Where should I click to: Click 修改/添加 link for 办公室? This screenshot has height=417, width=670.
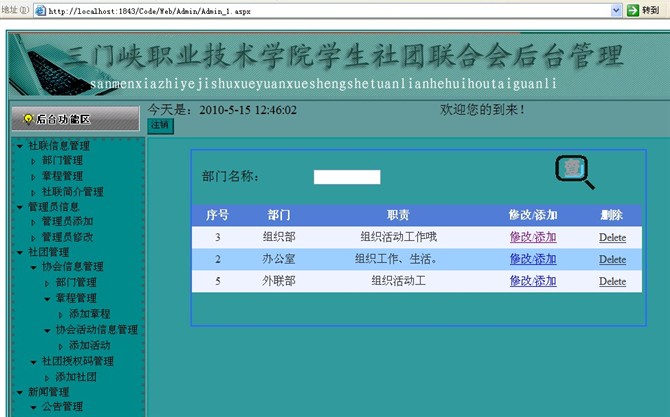tap(533, 259)
